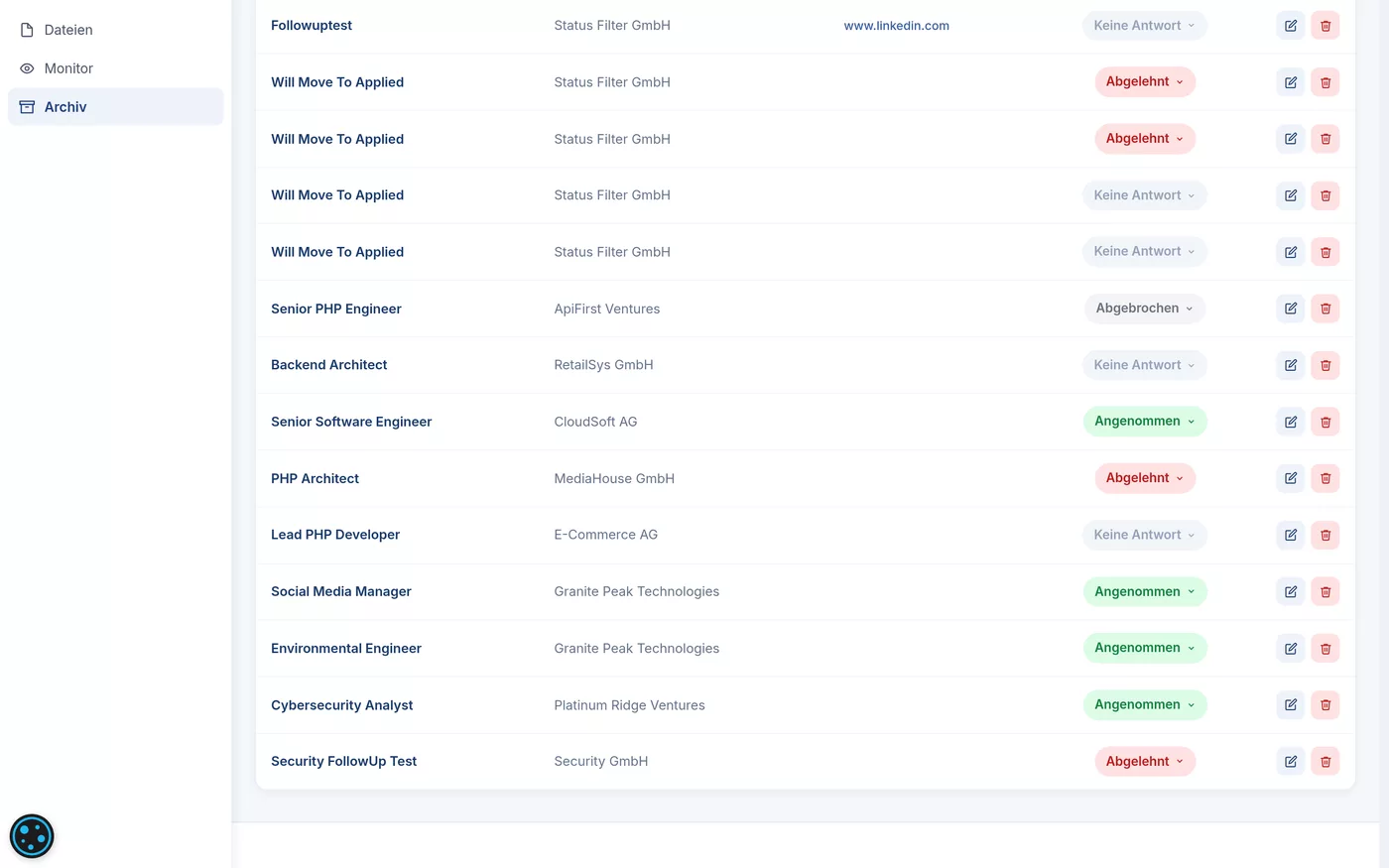Delete the PHP Architect application
The image size is (1389, 868).
[1326, 478]
